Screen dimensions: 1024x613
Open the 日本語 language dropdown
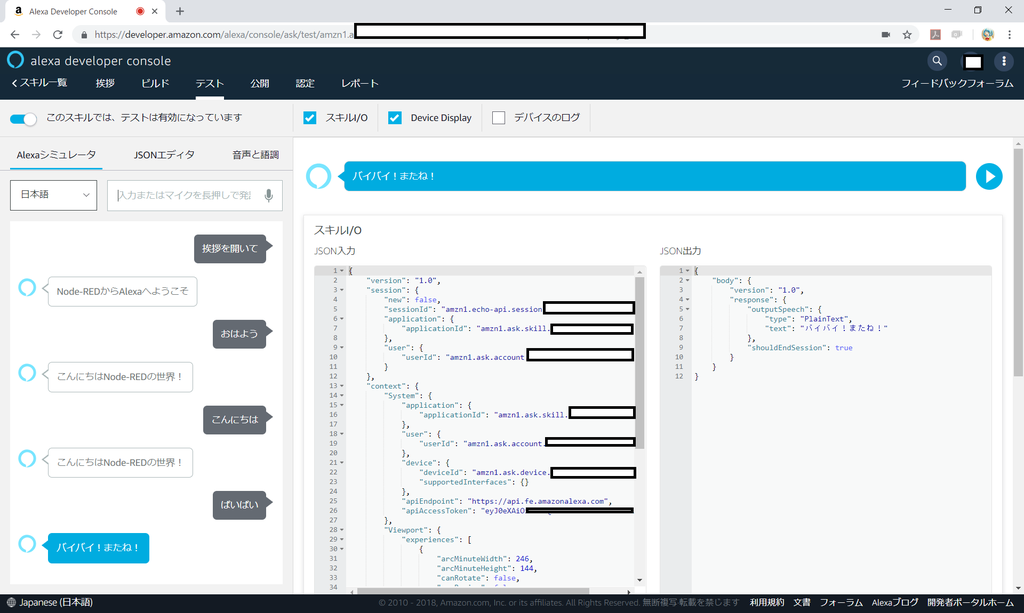click(54, 195)
